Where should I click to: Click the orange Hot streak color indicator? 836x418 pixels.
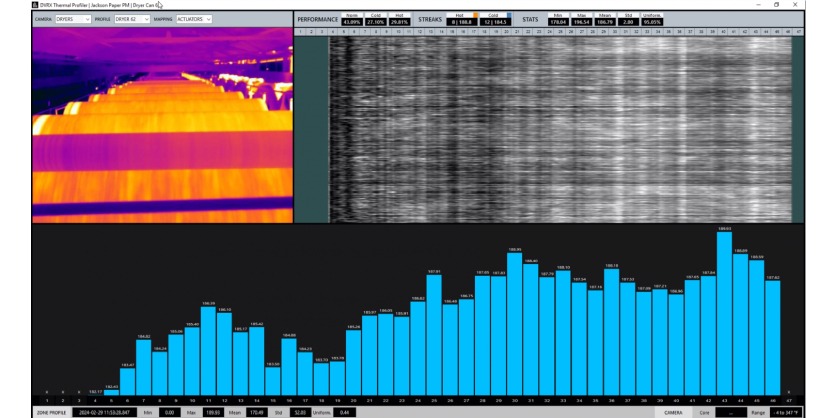(477, 15)
